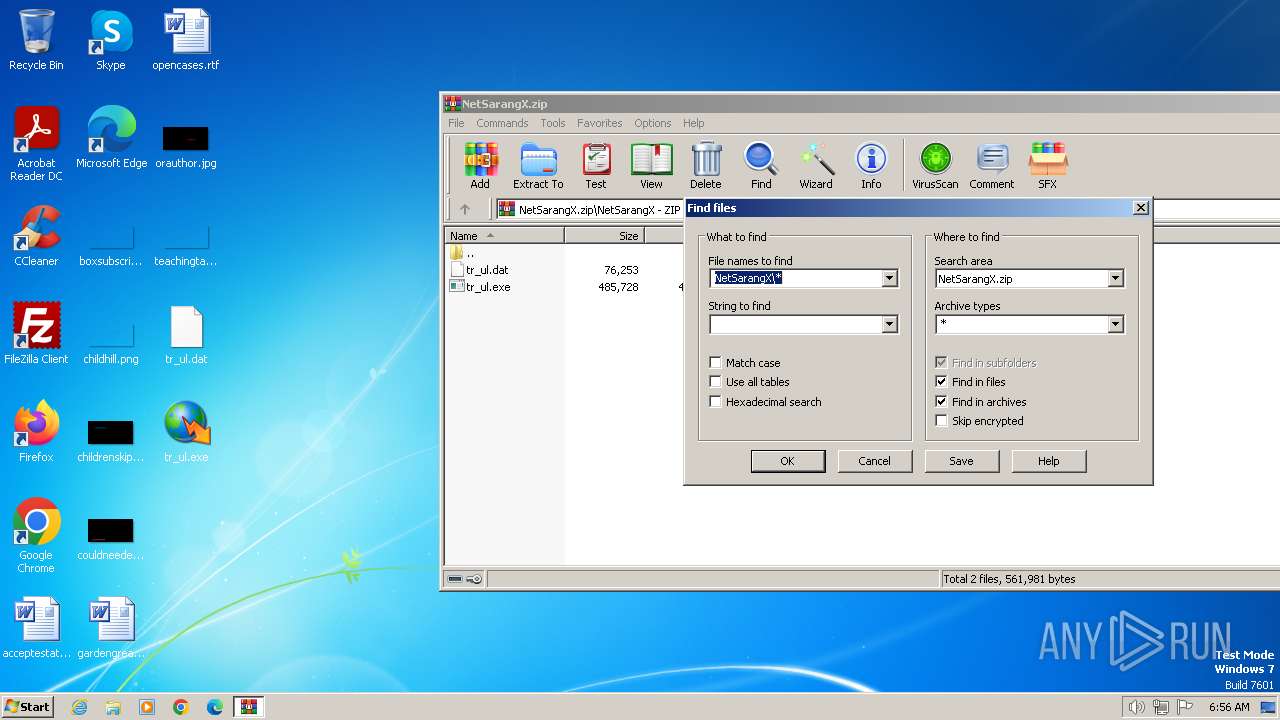The height and width of the screenshot is (720, 1280).
Task: Click the Find magnifier toolbar icon
Action: (x=761, y=165)
